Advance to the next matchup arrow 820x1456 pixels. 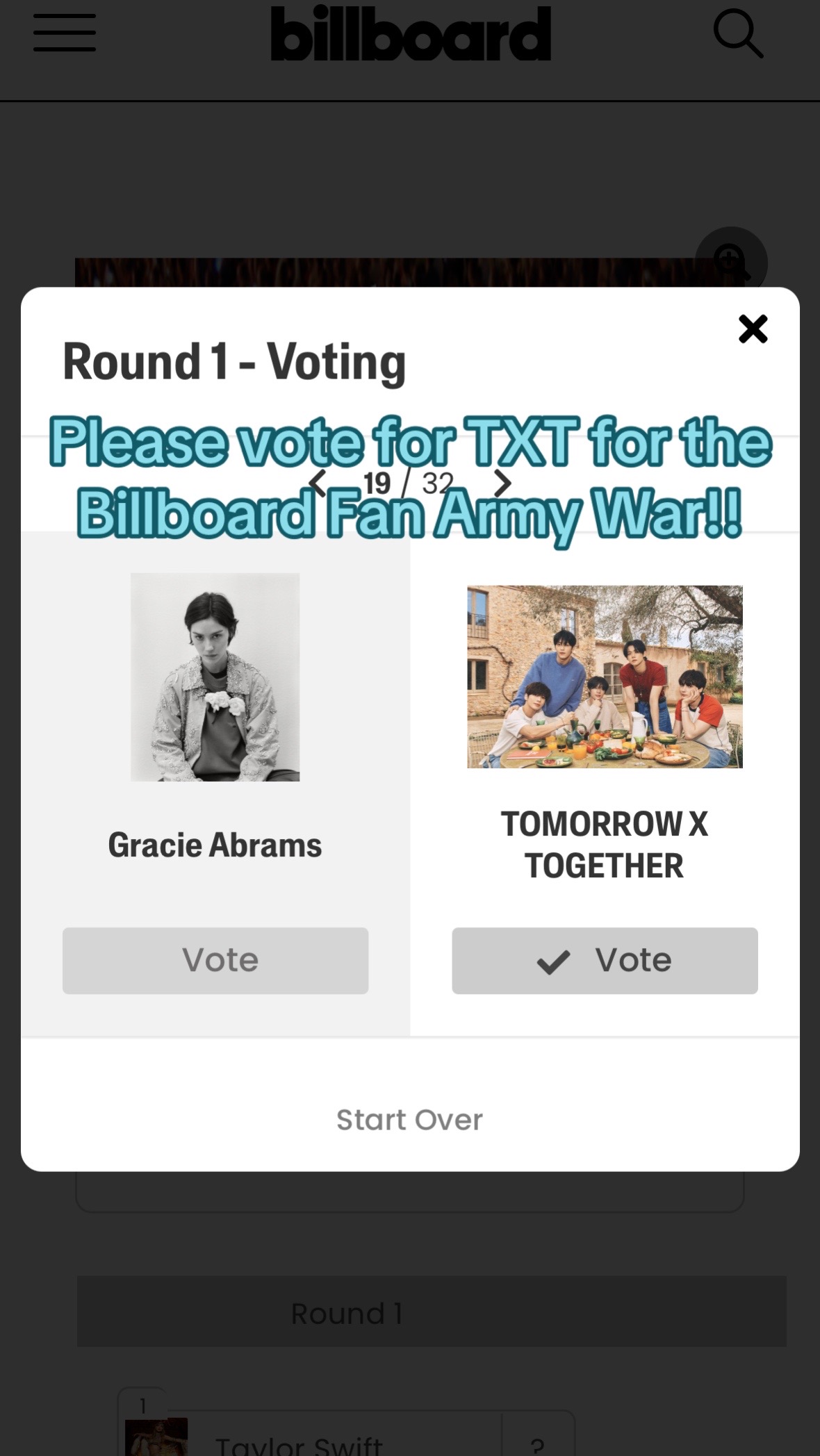coord(502,483)
